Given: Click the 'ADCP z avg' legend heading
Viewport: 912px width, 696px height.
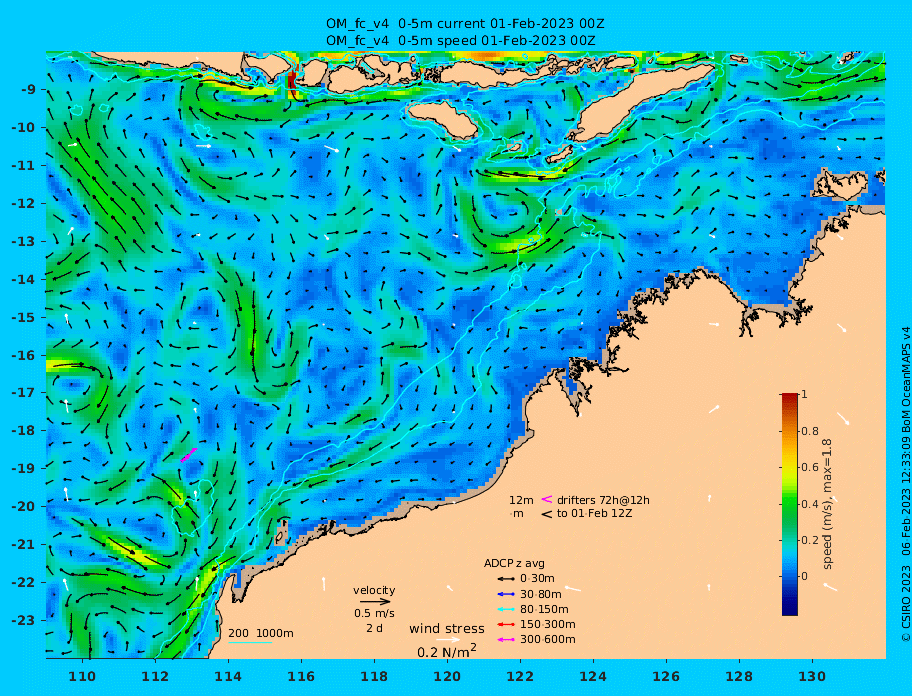Looking at the screenshot, I should coord(514,563).
